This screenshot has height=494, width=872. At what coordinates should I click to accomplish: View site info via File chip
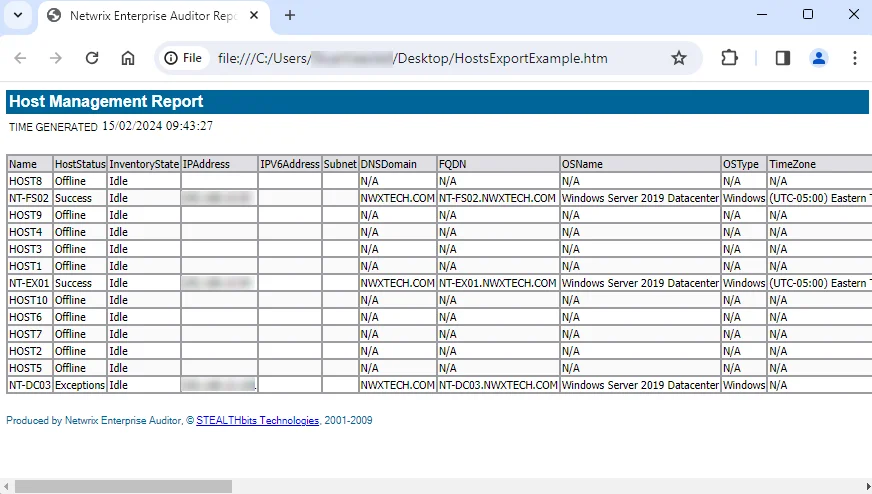tap(184, 58)
